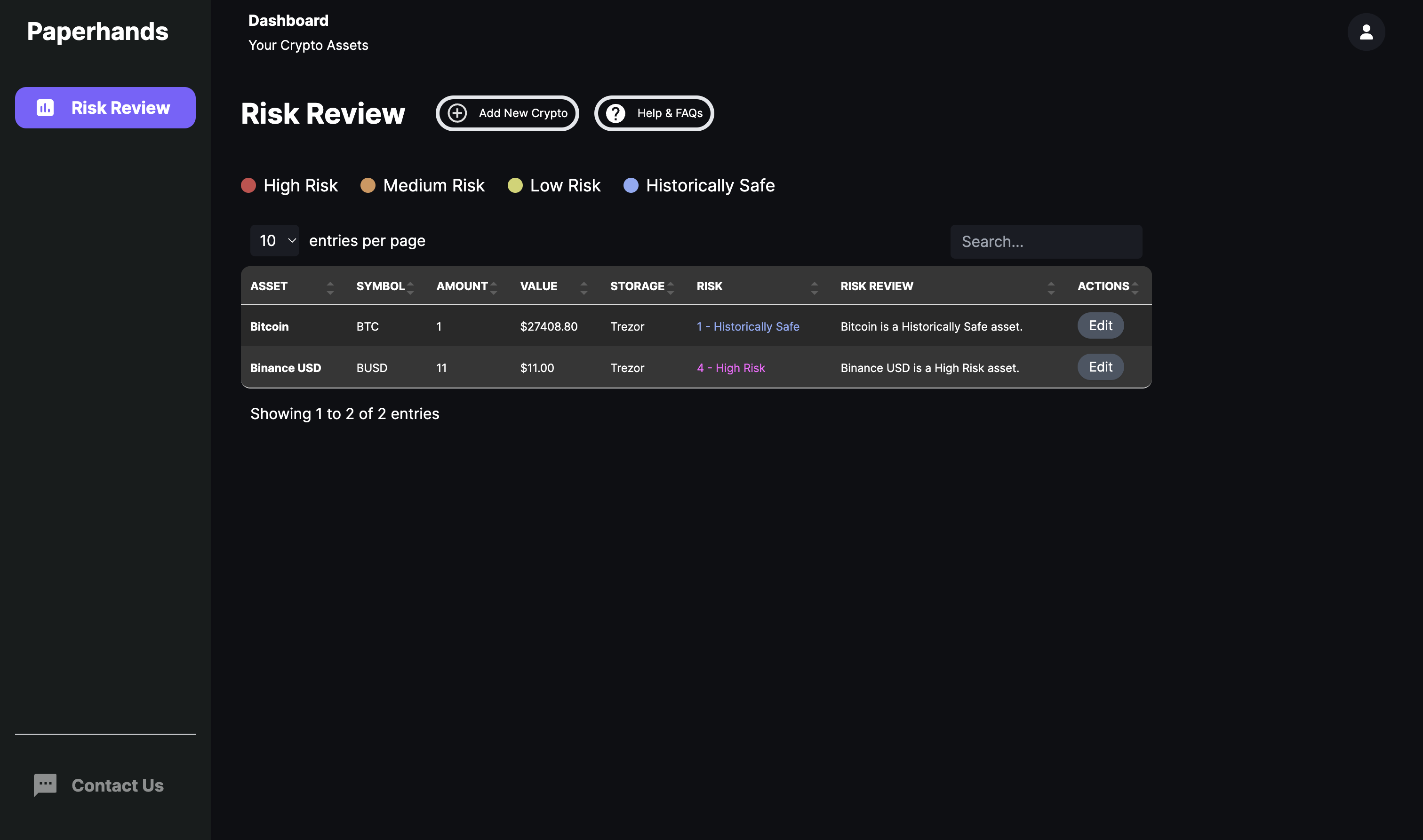Click the red High Risk legend dot

[248, 185]
